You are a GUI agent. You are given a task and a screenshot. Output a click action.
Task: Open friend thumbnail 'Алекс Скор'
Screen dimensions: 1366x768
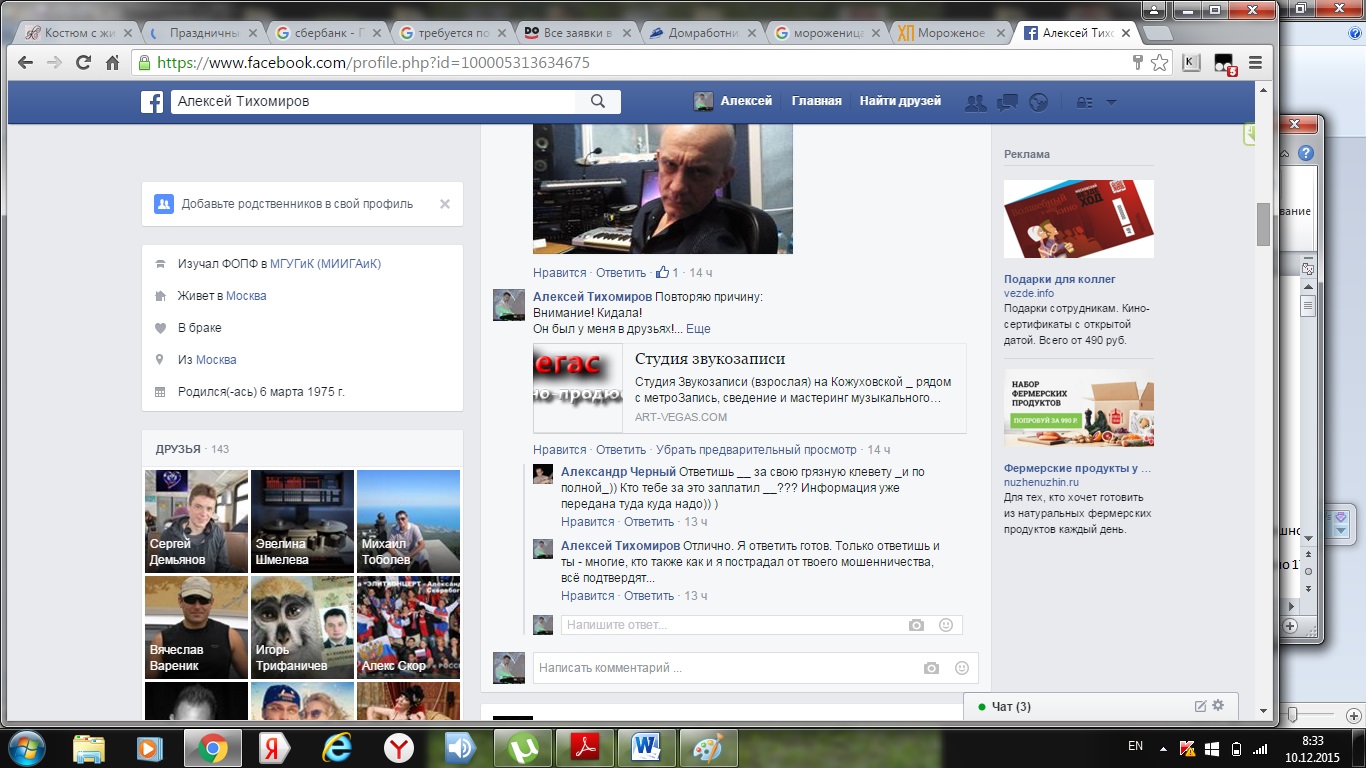click(x=408, y=627)
